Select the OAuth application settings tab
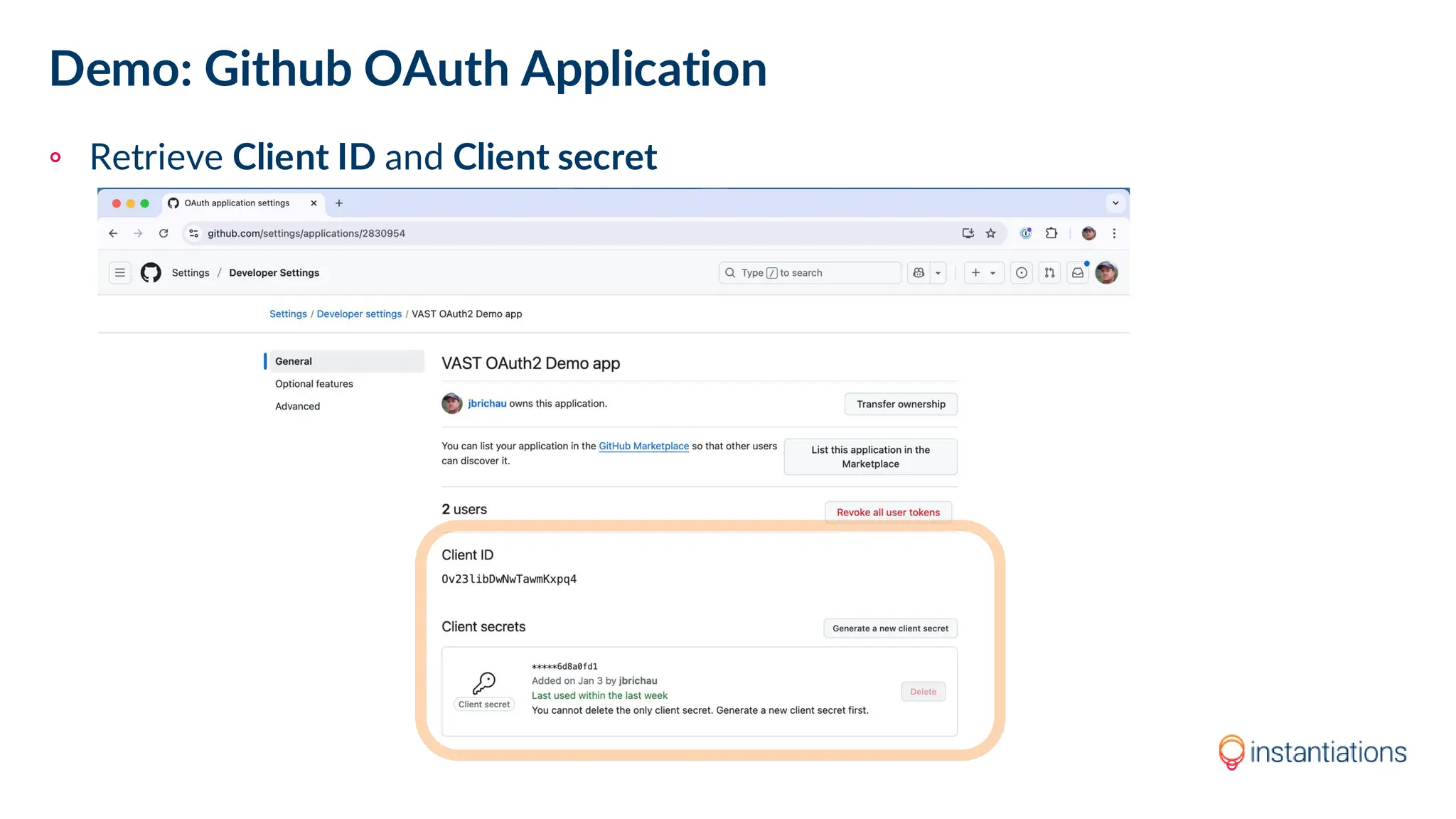The width and height of the screenshot is (1456, 819). pyautogui.click(x=242, y=203)
